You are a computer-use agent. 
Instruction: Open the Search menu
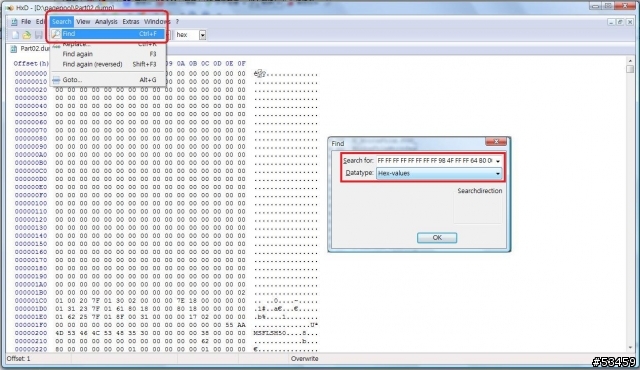(62, 22)
